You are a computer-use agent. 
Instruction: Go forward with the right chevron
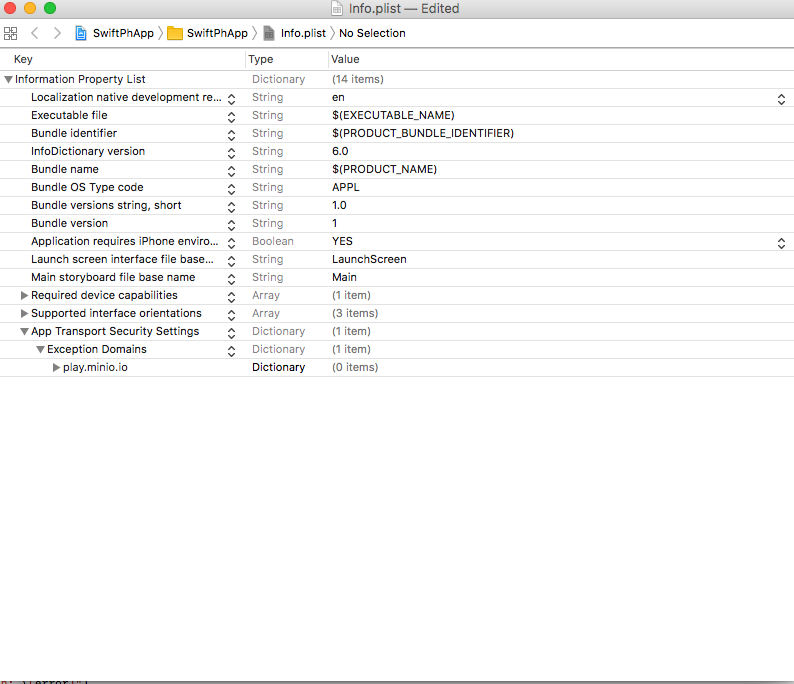pos(57,33)
